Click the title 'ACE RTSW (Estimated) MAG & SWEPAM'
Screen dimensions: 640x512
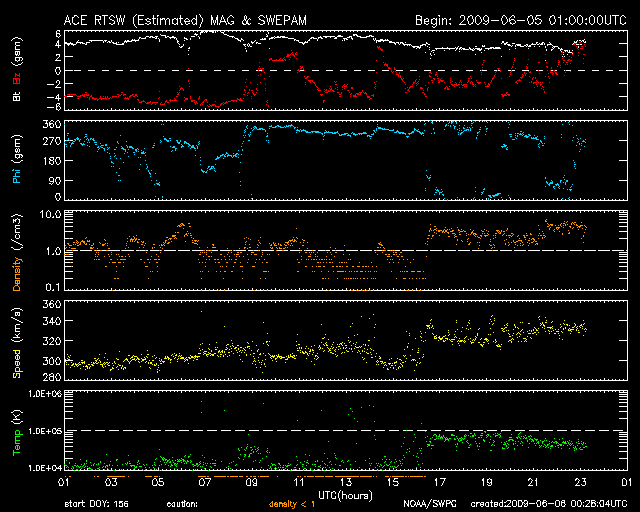coord(185,20)
